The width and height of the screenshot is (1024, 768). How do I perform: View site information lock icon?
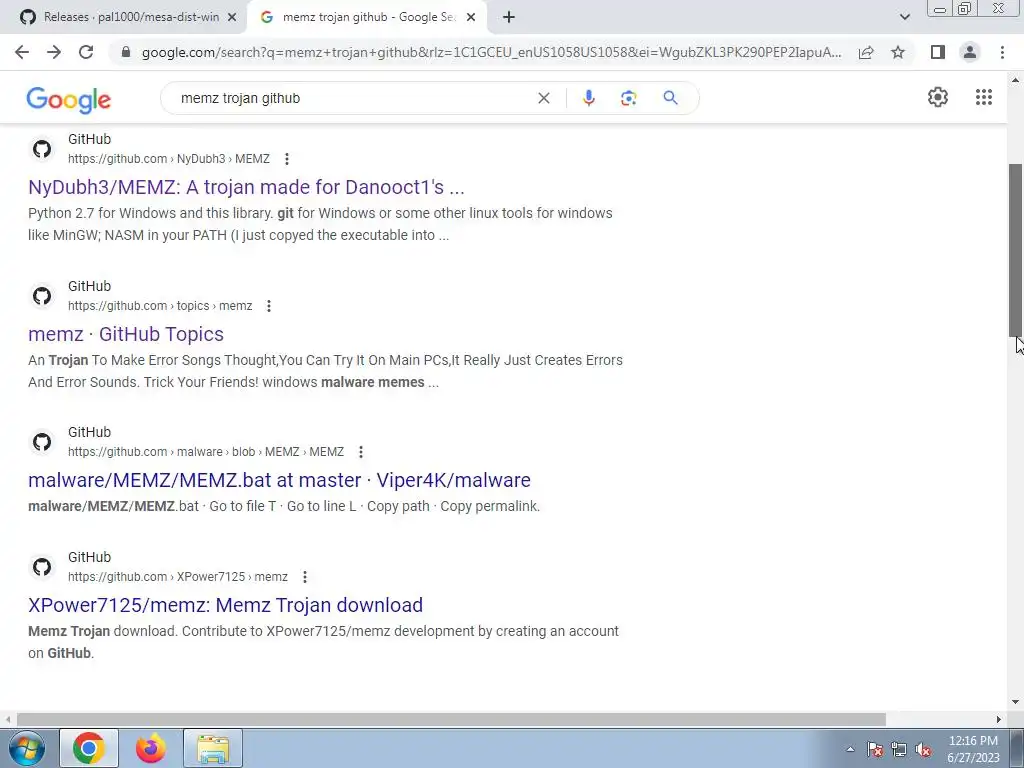point(126,52)
